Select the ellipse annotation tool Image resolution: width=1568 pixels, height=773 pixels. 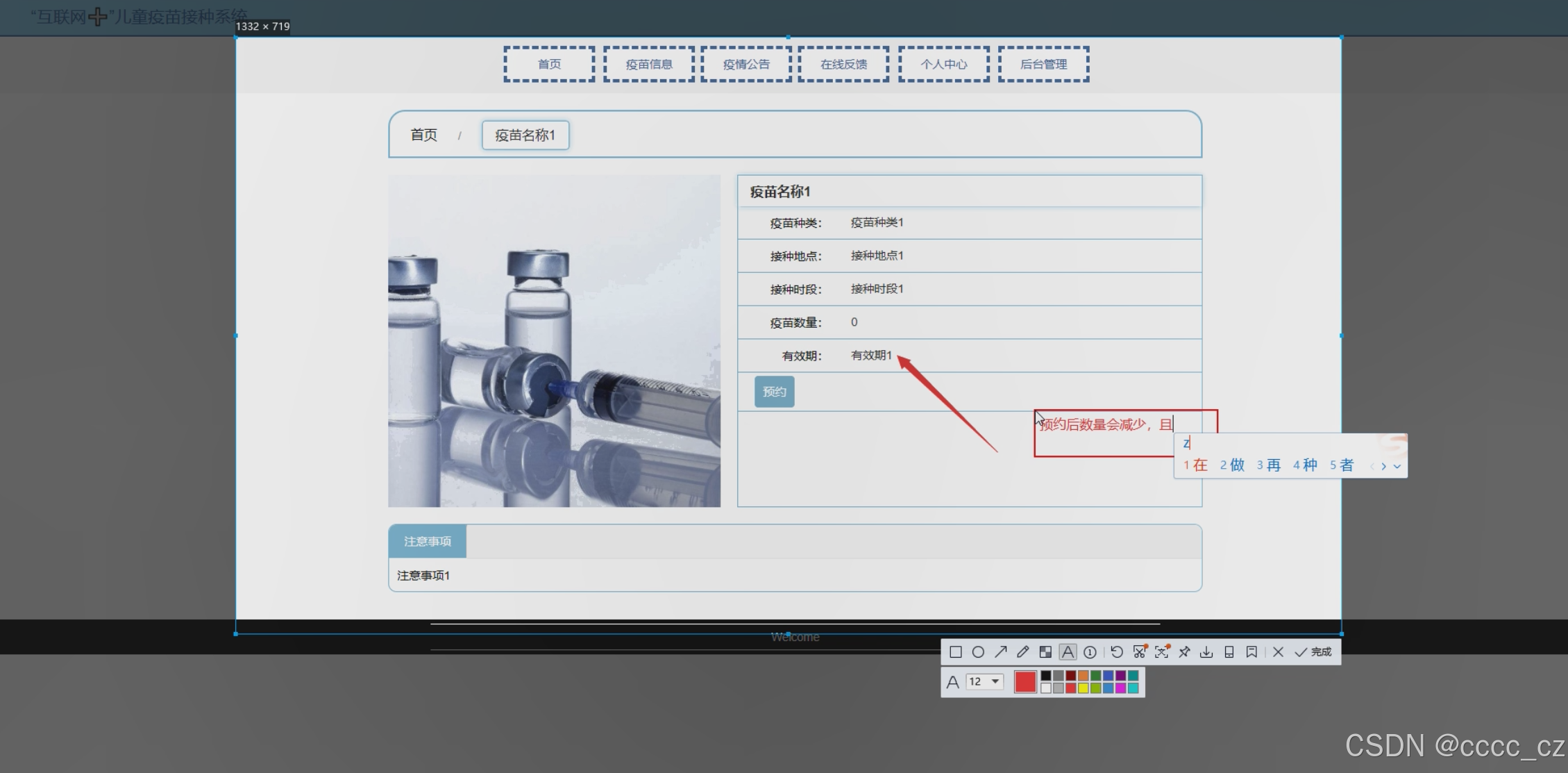click(x=978, y=652)
